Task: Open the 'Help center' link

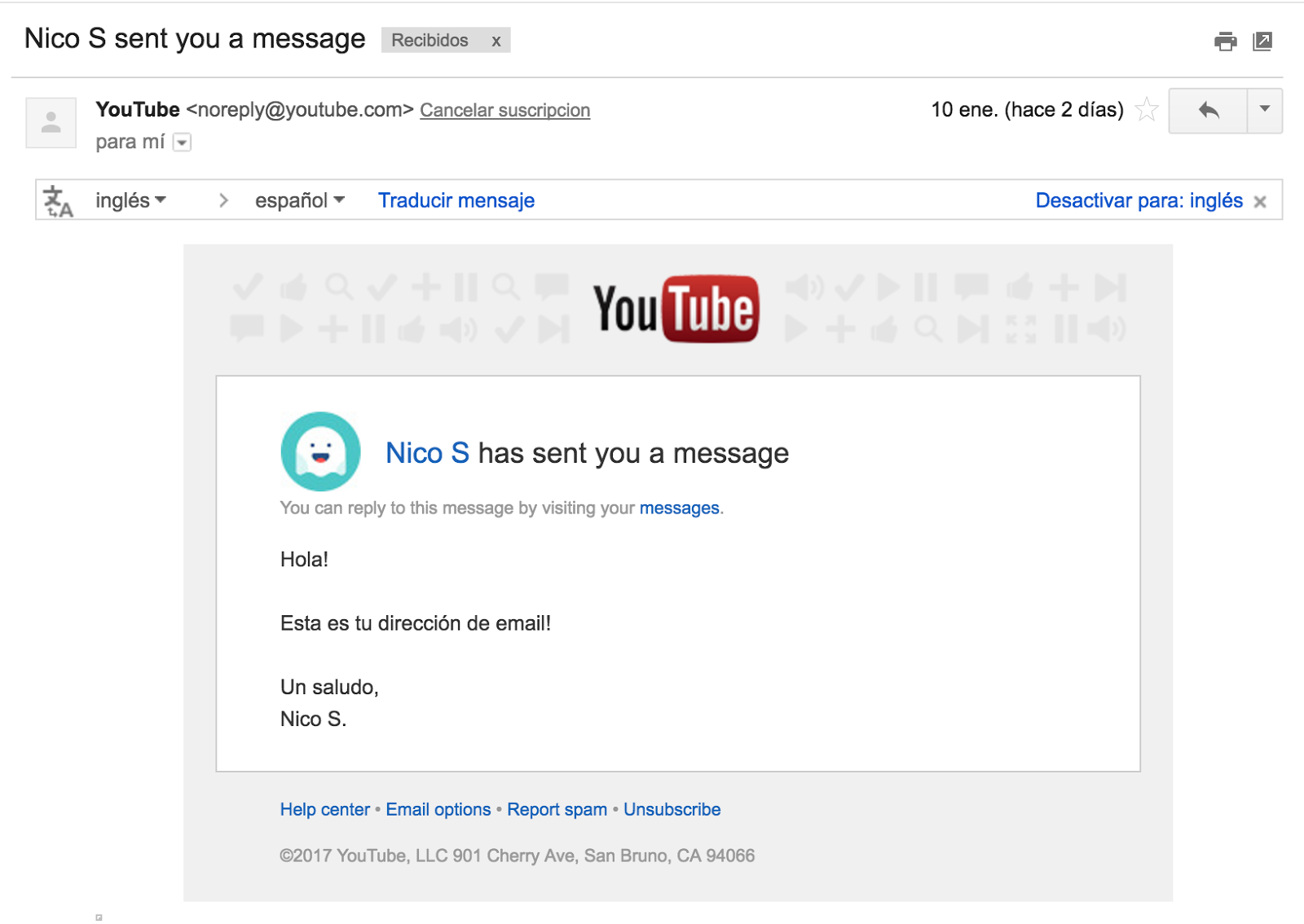Action: click(325, 810)
